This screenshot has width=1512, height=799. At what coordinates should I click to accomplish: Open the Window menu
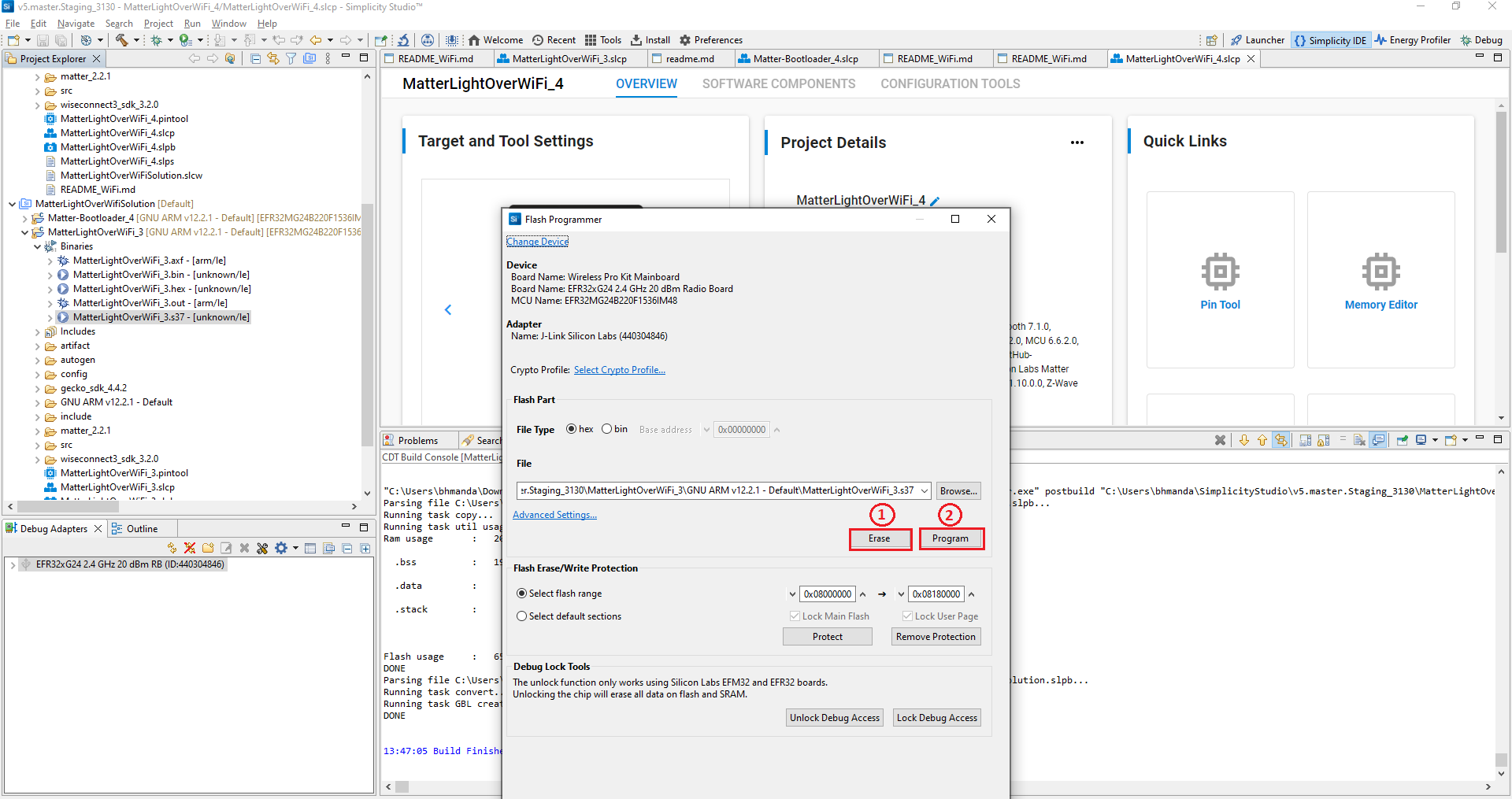pyautogui.click(x=228, y=24)
